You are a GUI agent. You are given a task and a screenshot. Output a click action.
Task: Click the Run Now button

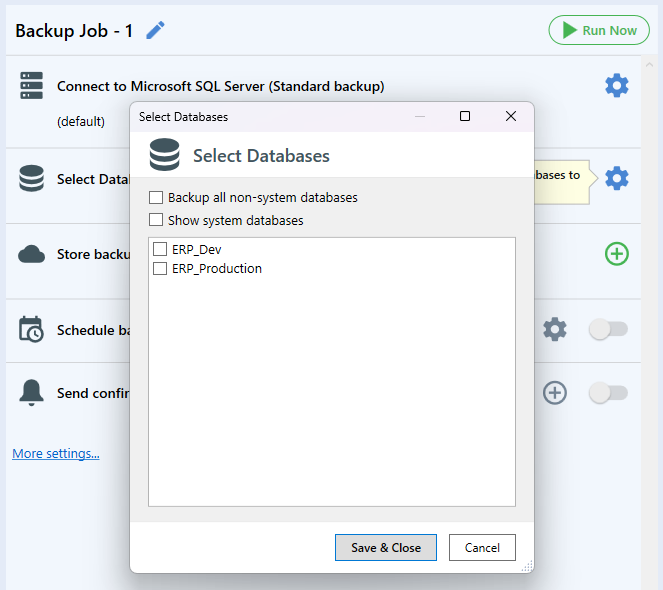click(599, 30)
